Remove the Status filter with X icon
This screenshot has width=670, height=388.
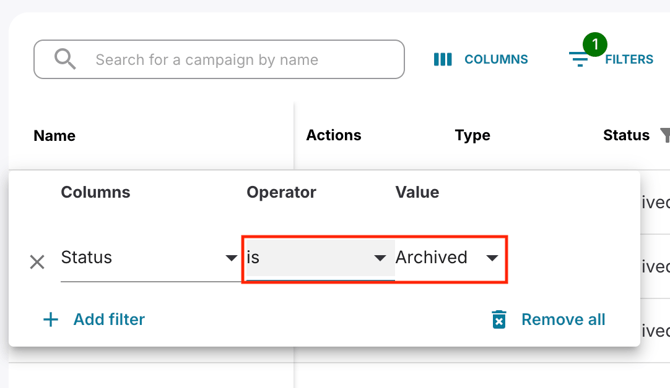[x=37, y=262]
